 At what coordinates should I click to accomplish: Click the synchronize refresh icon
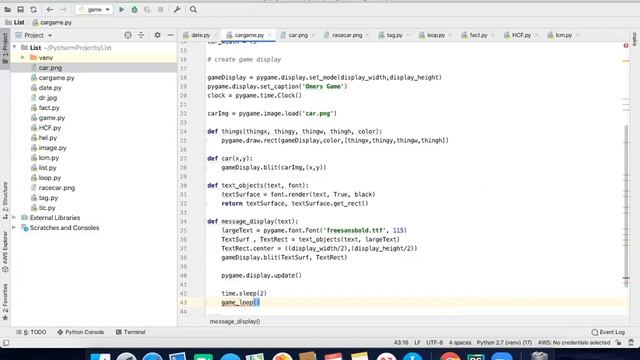pos(33,9)
